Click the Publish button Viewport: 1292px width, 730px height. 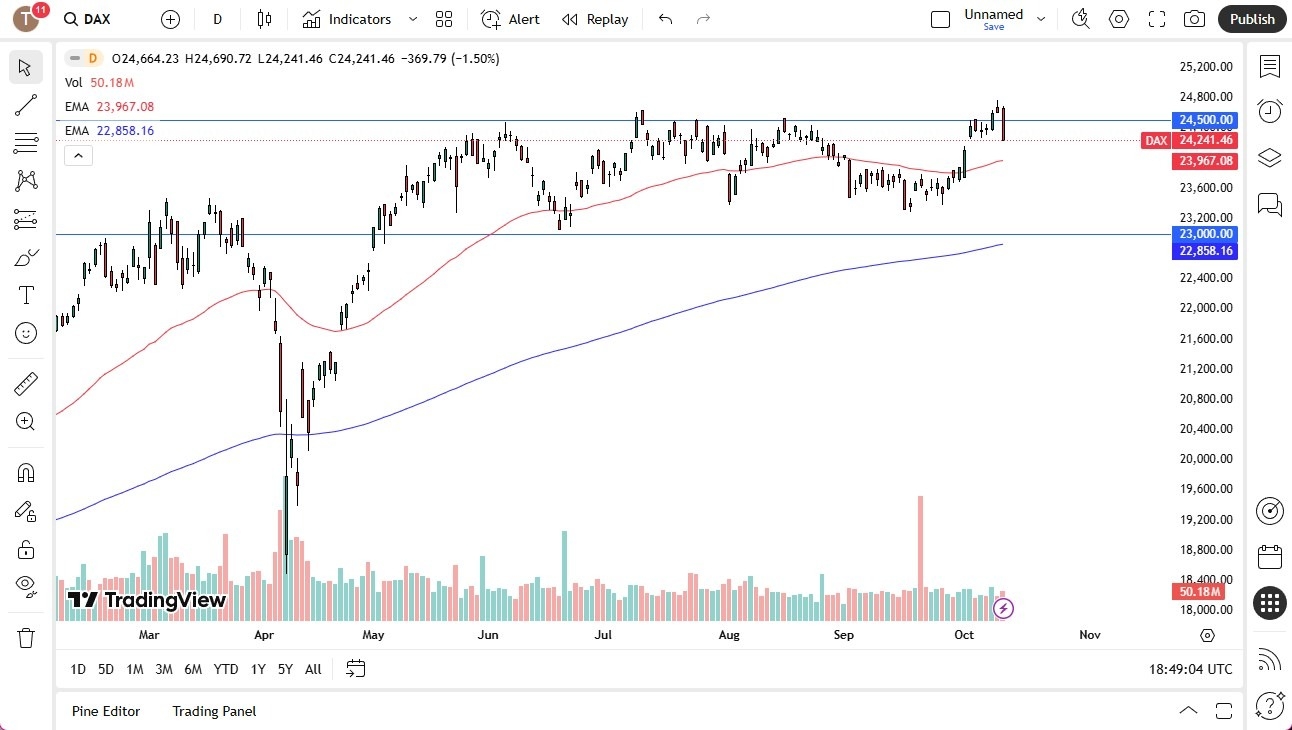tap(1251, 19)
